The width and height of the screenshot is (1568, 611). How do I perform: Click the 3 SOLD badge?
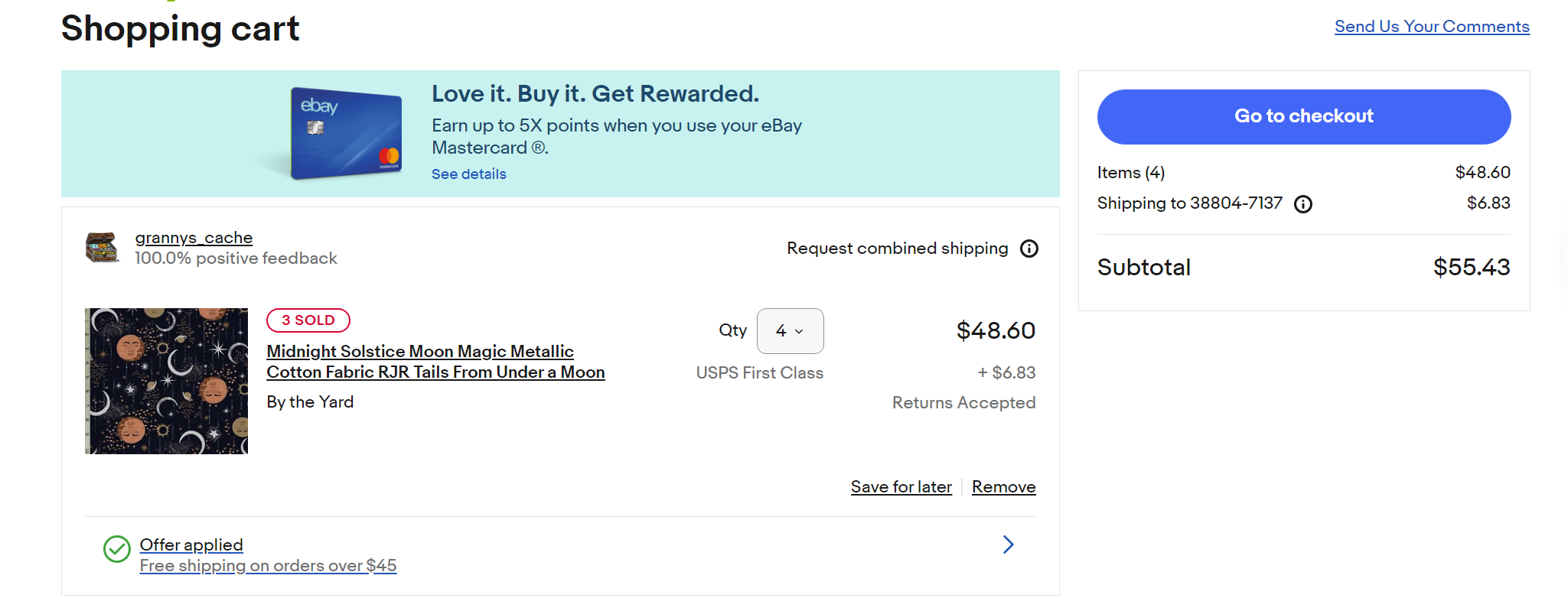click(x=308, y=320)
